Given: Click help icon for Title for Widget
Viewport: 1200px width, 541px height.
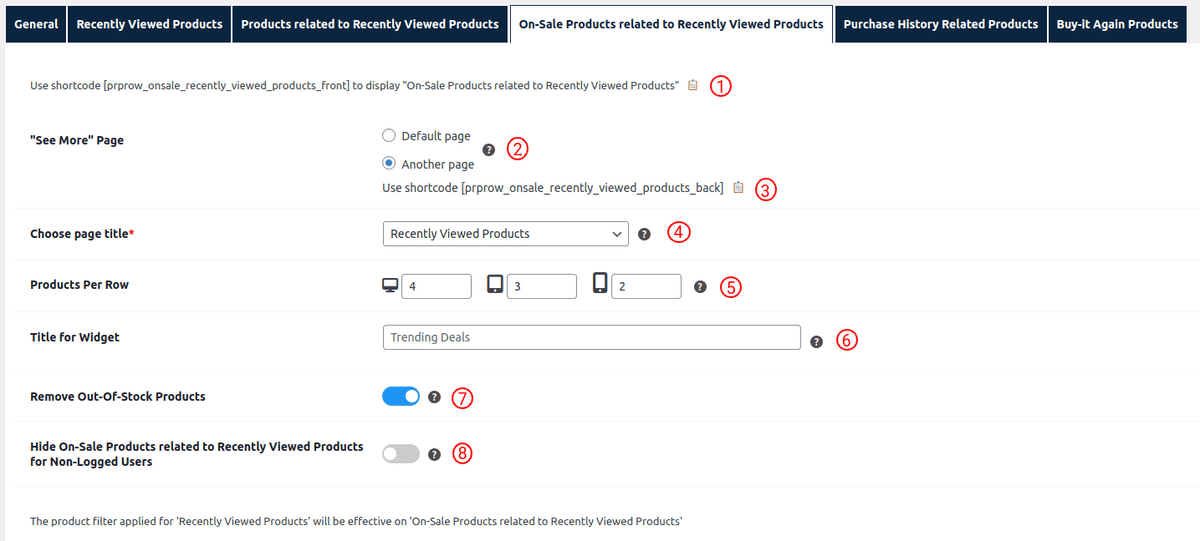Looking at the screenshot, I should coord(816,341).
